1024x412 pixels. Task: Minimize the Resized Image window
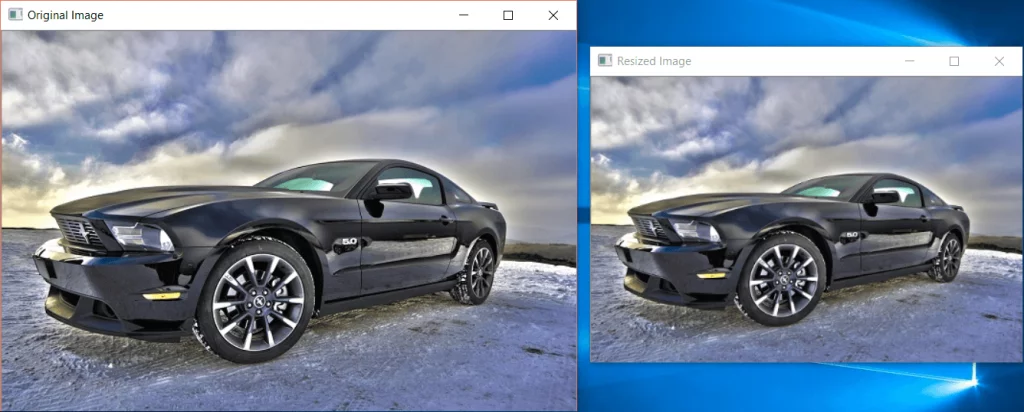click(x=909, y=61)
